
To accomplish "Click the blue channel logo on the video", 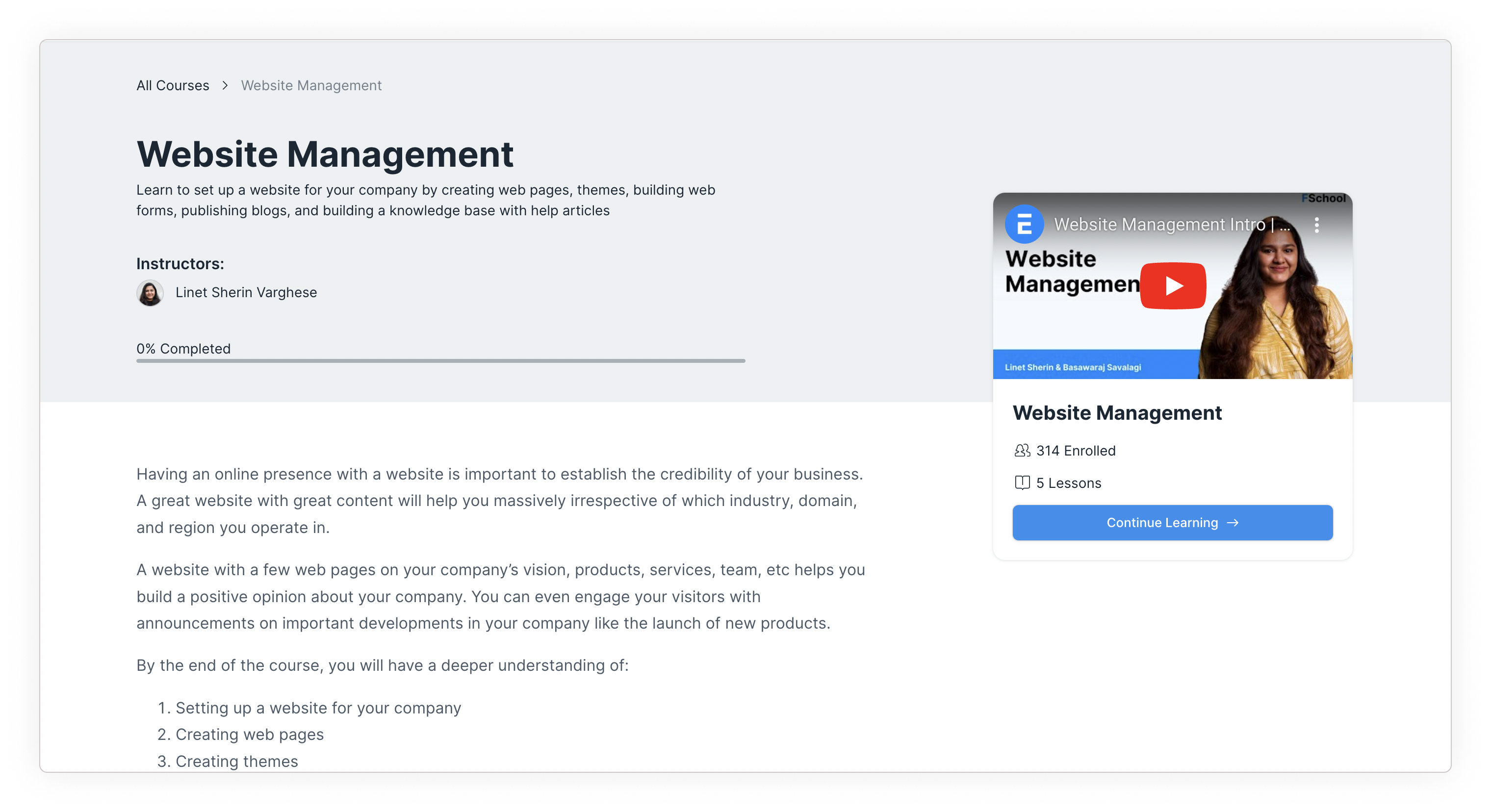I will tap(1024, 224).
